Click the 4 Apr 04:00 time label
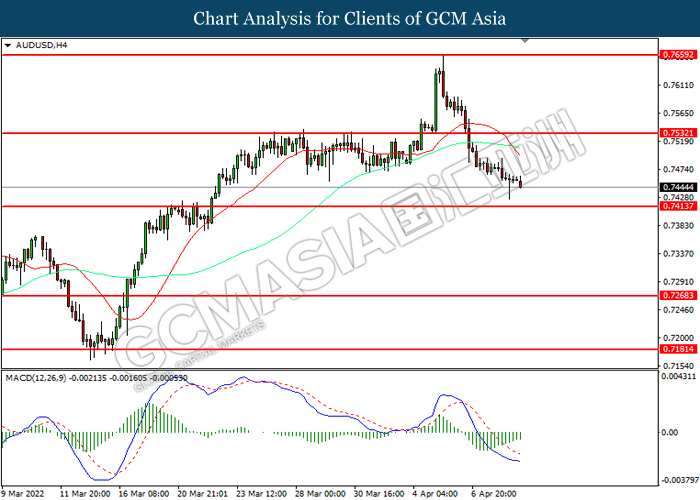Image resolution: width=700 pixels, height=500 pixels. coord(435,493)
